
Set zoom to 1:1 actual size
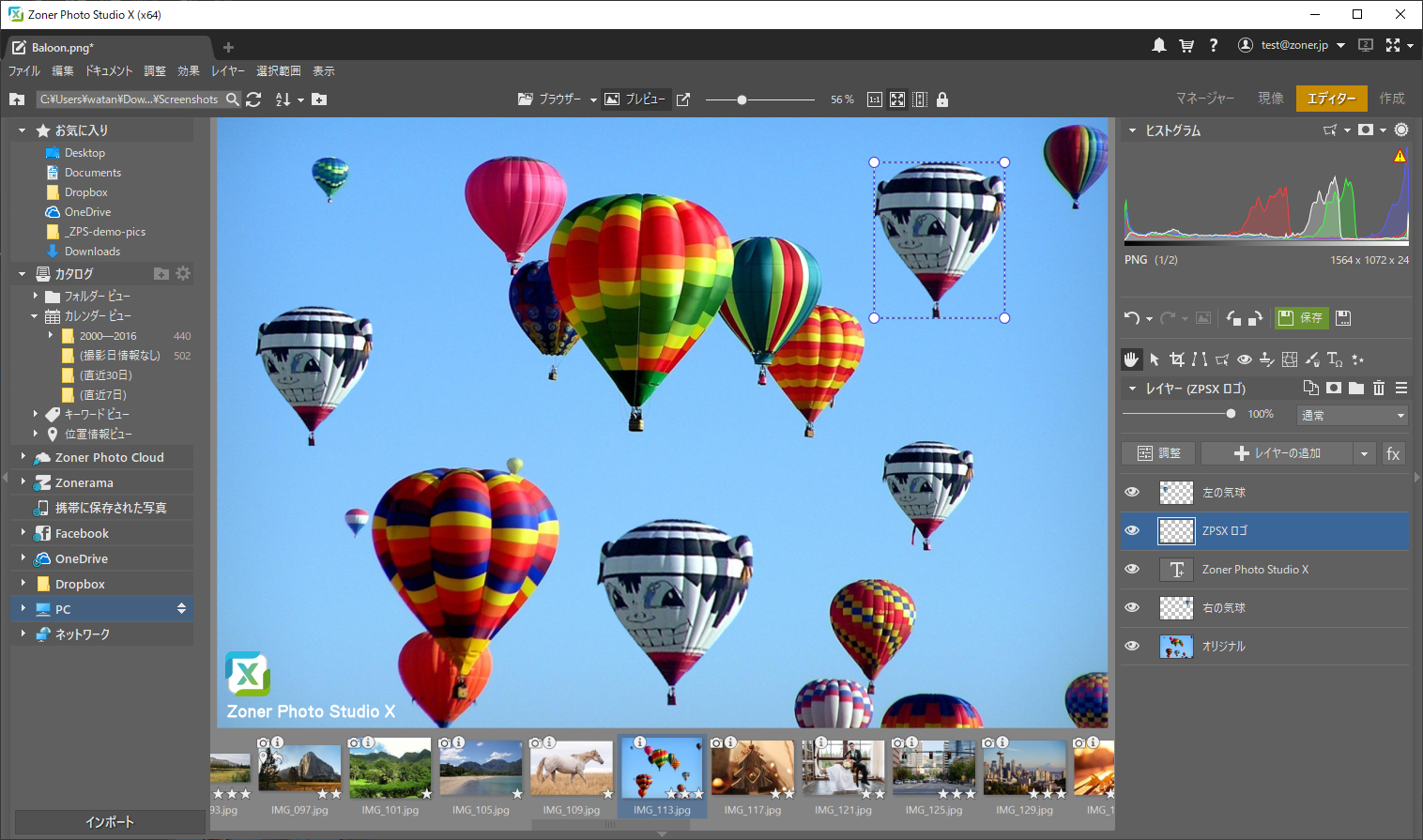874,99
